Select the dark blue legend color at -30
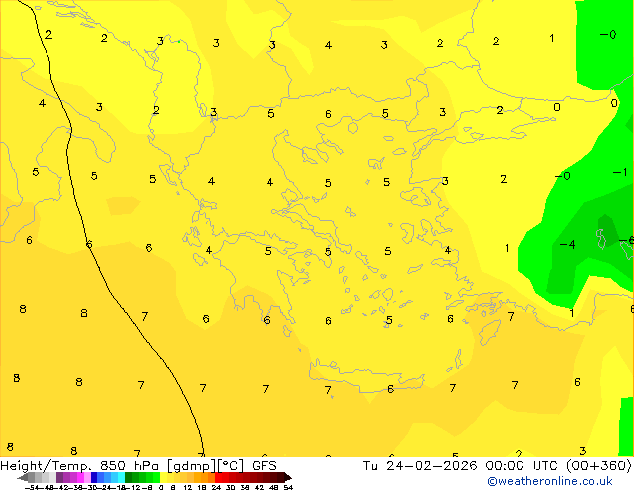This screenshot has width=634, height=490. coord(94,477)
